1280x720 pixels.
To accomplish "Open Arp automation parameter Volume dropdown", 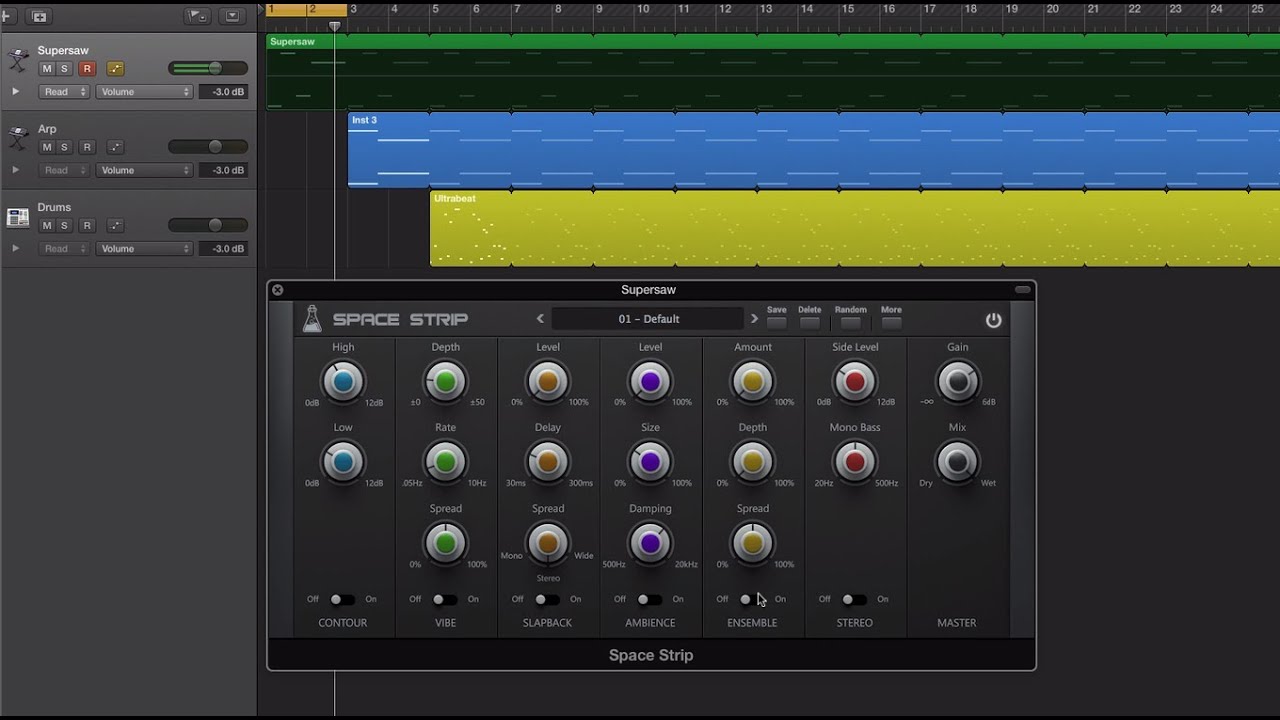I will [x=144, y=170].
